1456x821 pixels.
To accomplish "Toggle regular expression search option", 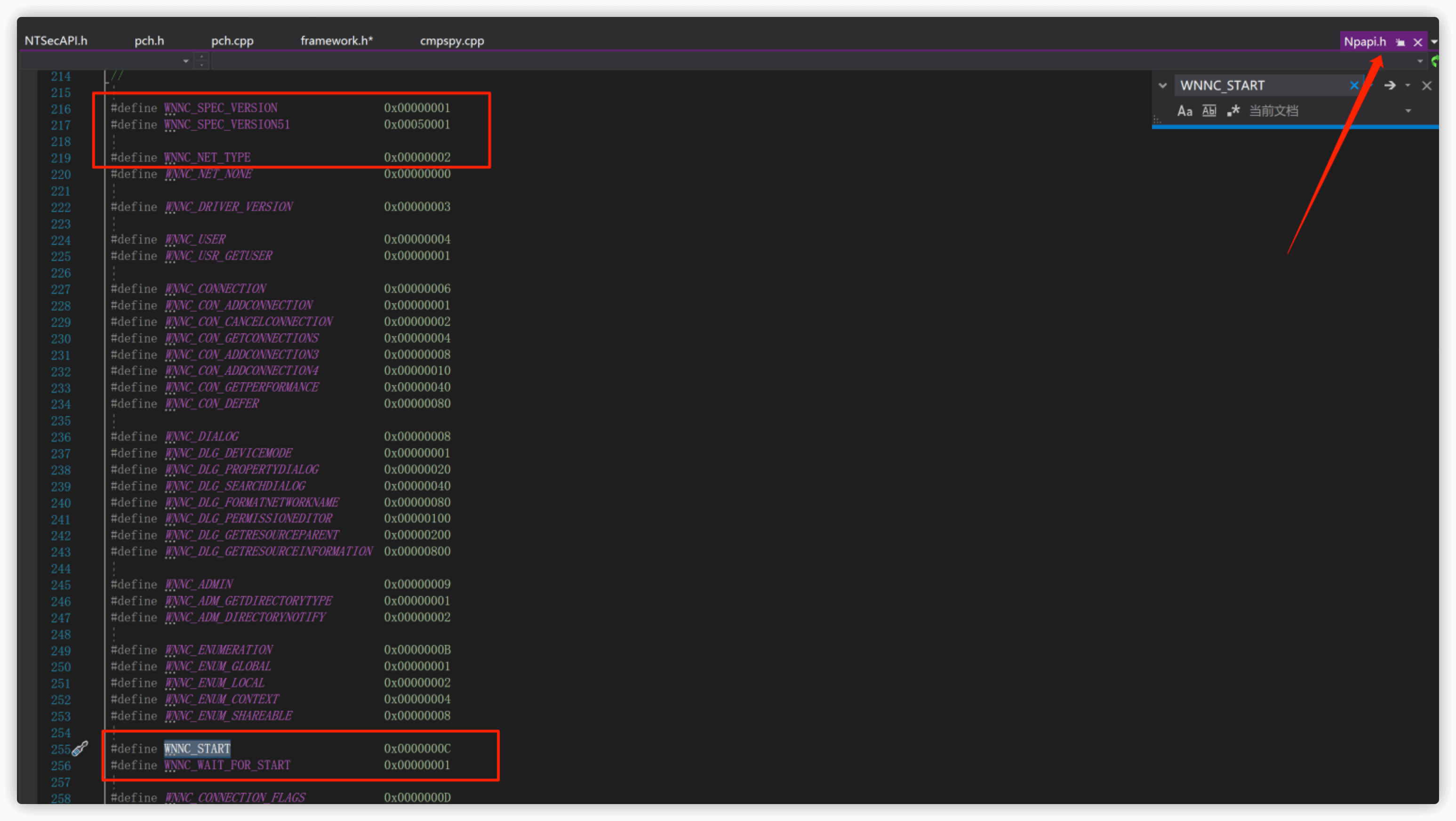I will coord(1233,111).
